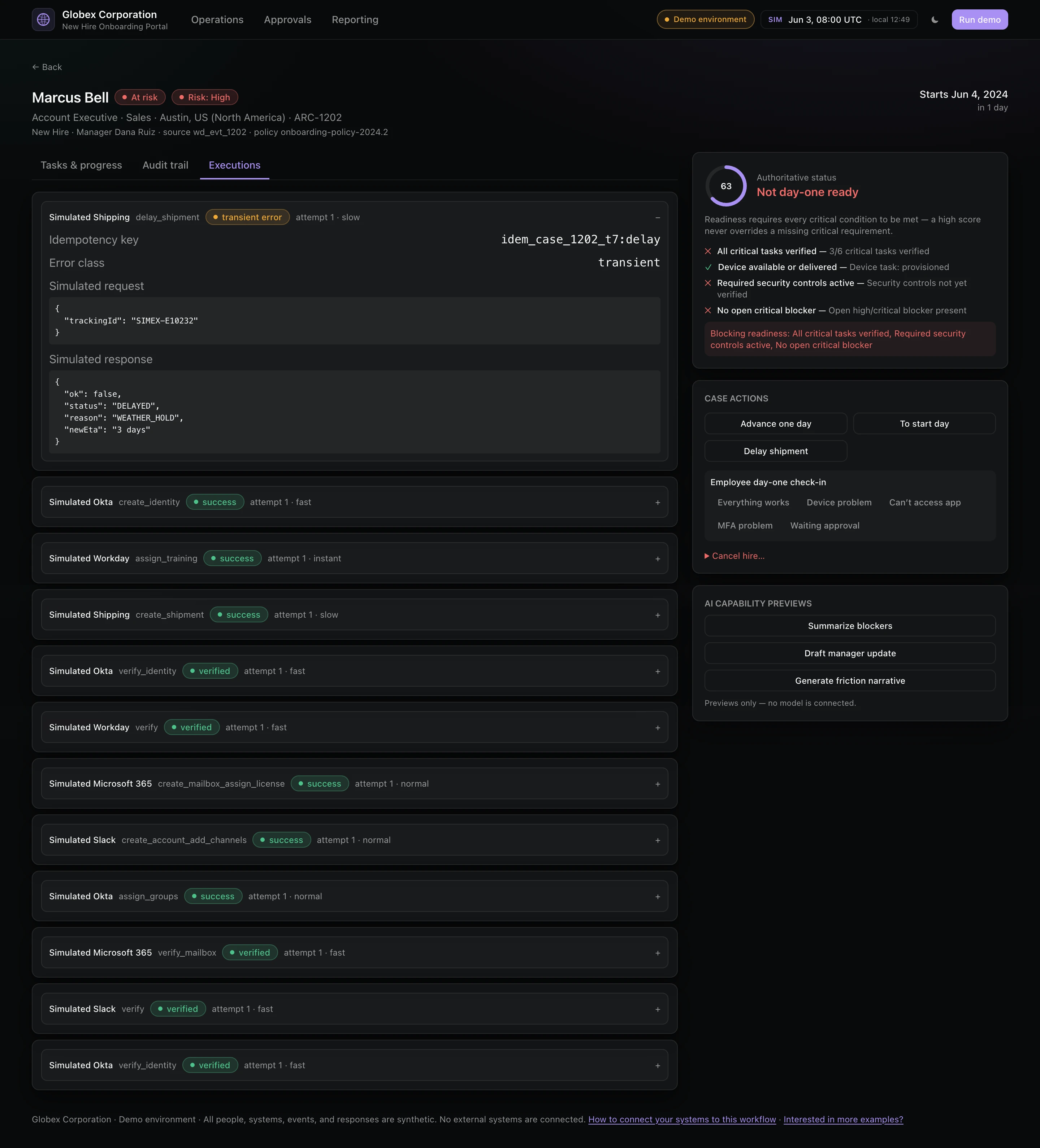Screen dimensions: 1040x1148
Task: Open How to connect your systems link
Action: pos(682,1119)
